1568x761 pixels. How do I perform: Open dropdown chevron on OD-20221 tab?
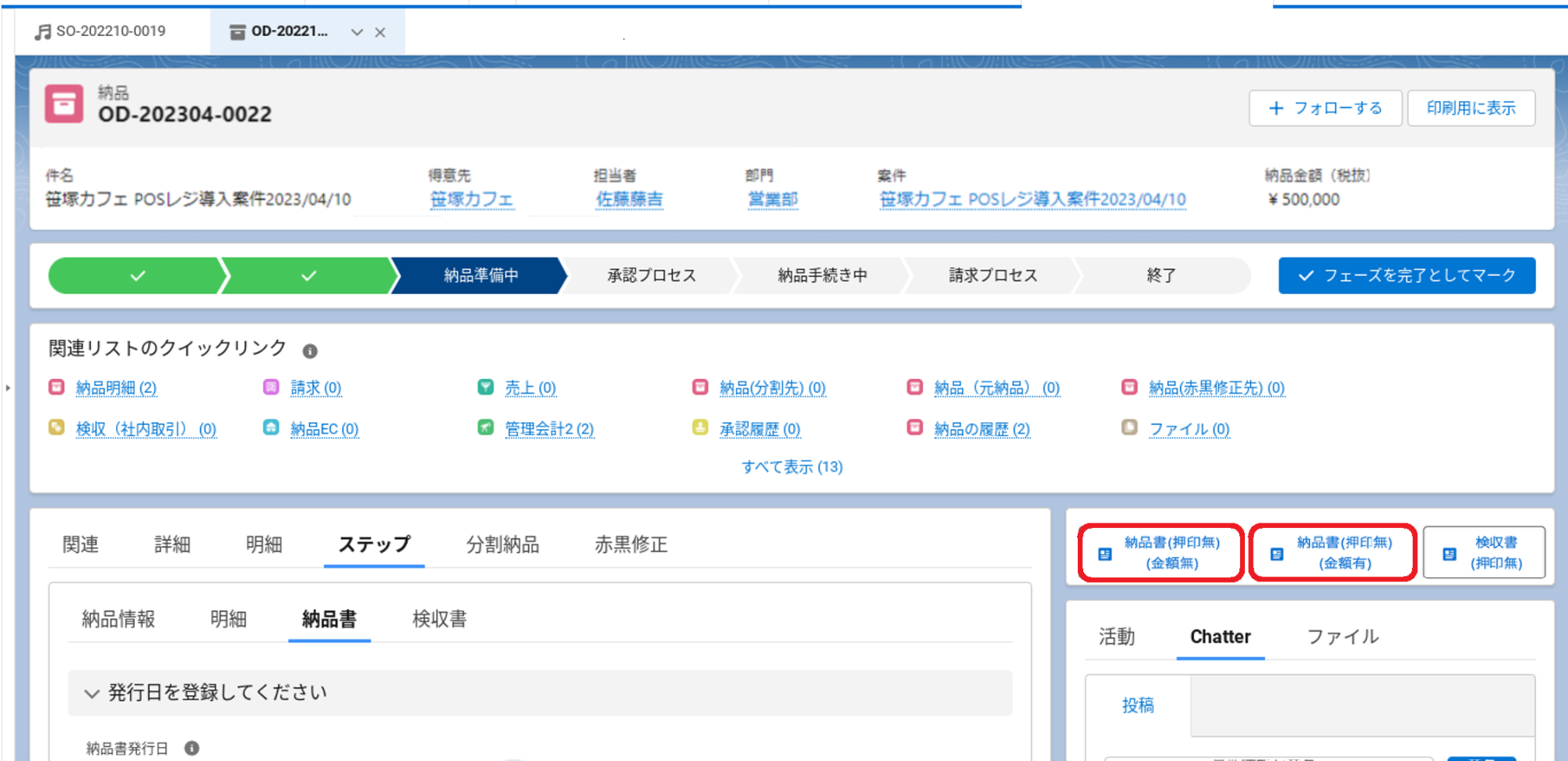click(x=357, y=32)
